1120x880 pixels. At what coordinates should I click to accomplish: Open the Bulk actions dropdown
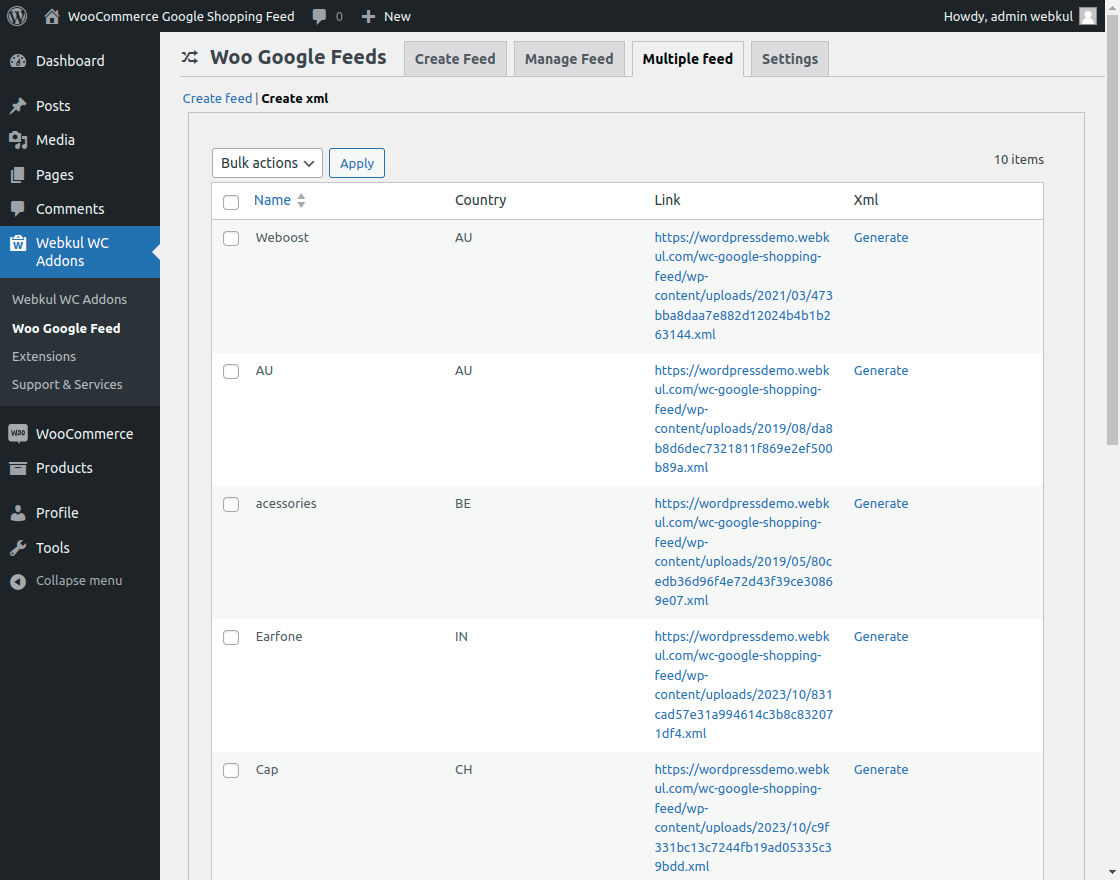point(267,162)
